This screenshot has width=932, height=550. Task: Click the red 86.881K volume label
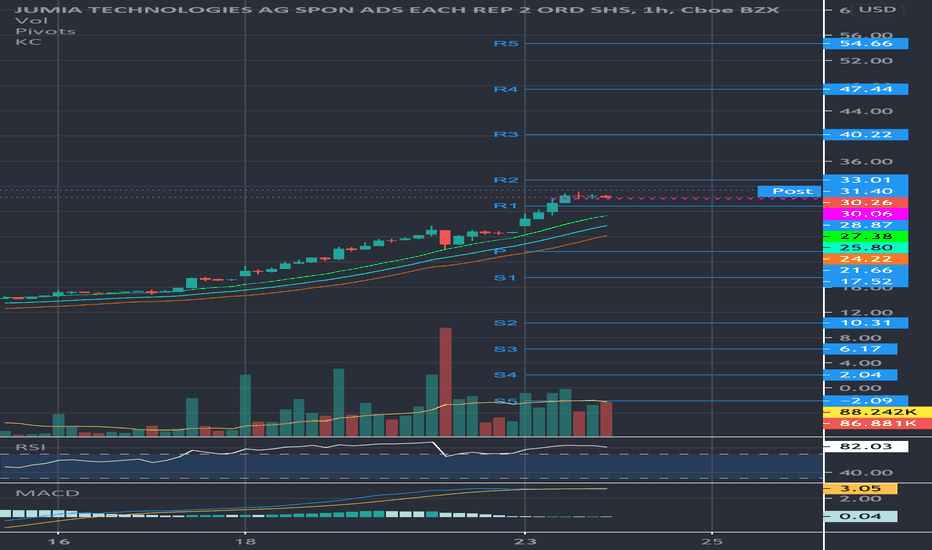[x=877, y=423]
